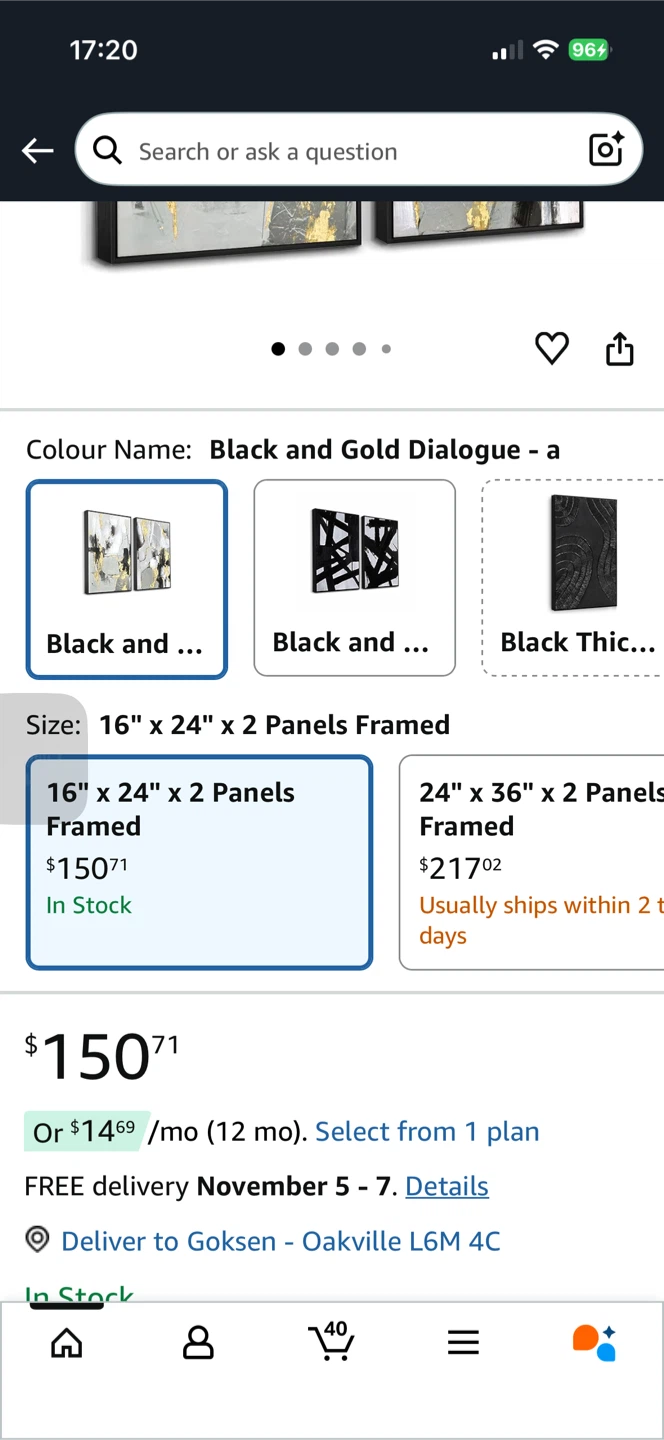Open the account profile icon
The width and height of the screenshot is (664, 1440).
198,1343
